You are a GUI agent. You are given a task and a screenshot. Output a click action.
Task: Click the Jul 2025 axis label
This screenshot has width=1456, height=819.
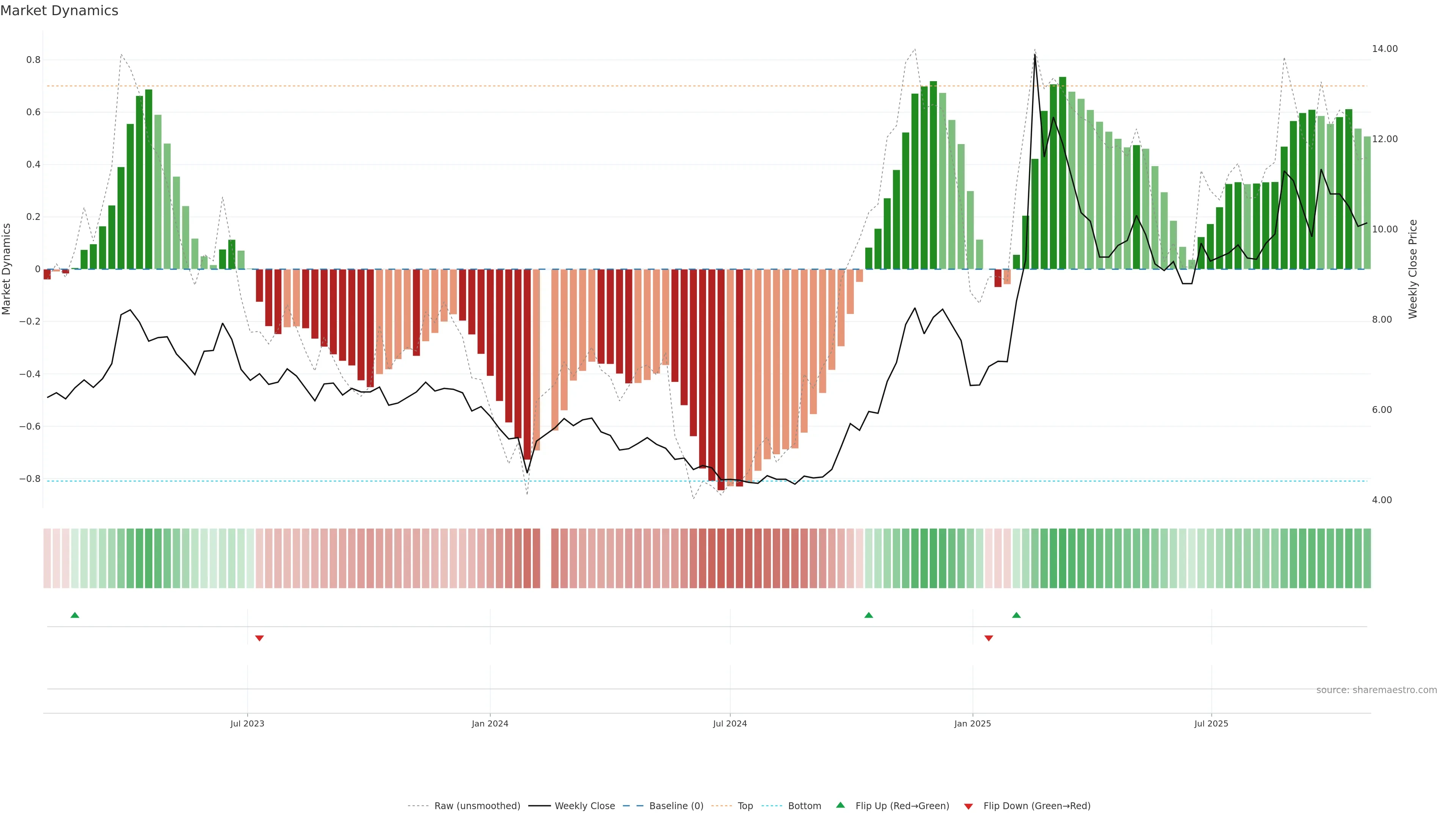[1211, 723]
